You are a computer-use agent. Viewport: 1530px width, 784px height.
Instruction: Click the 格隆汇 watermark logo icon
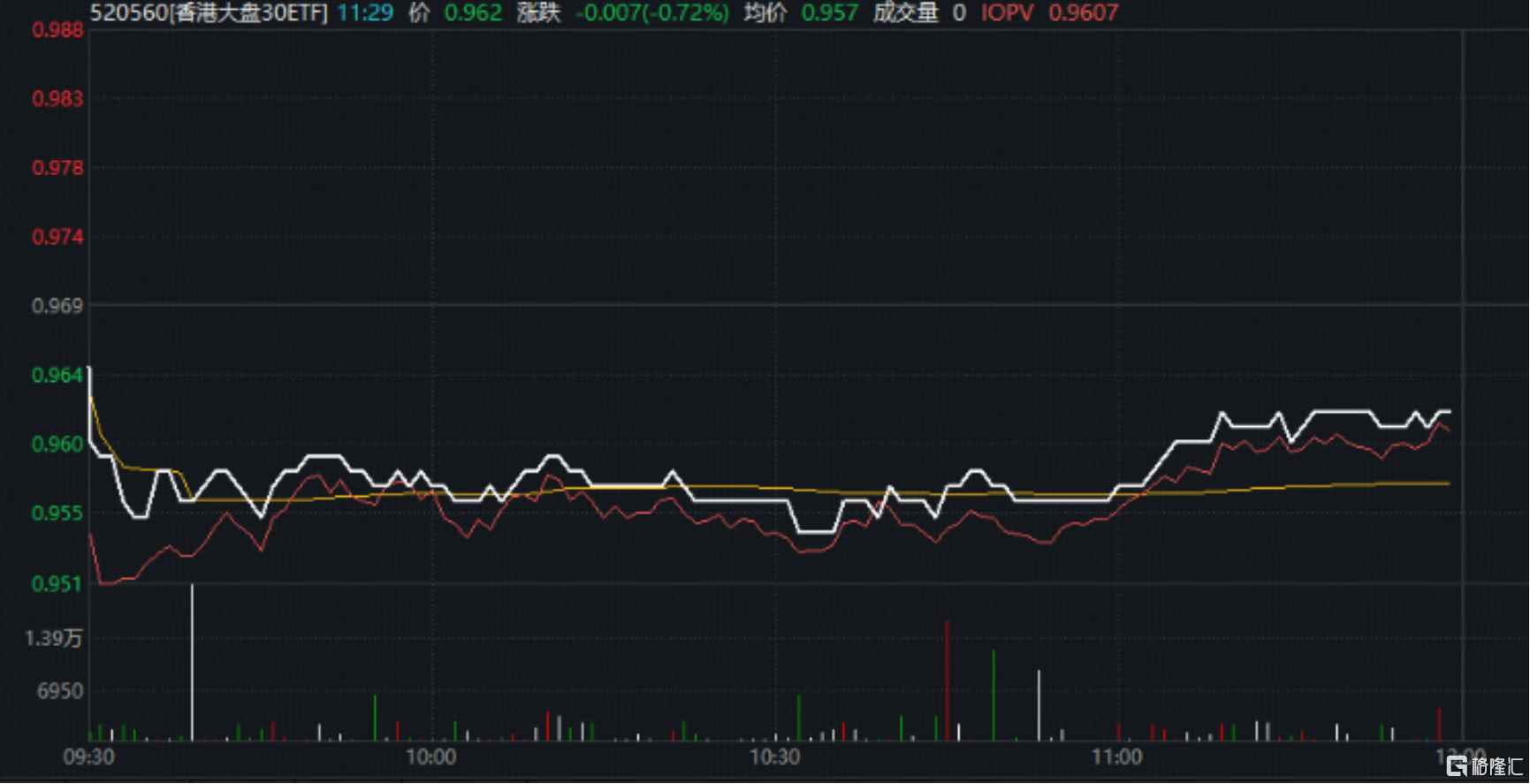pos(1458,765)
